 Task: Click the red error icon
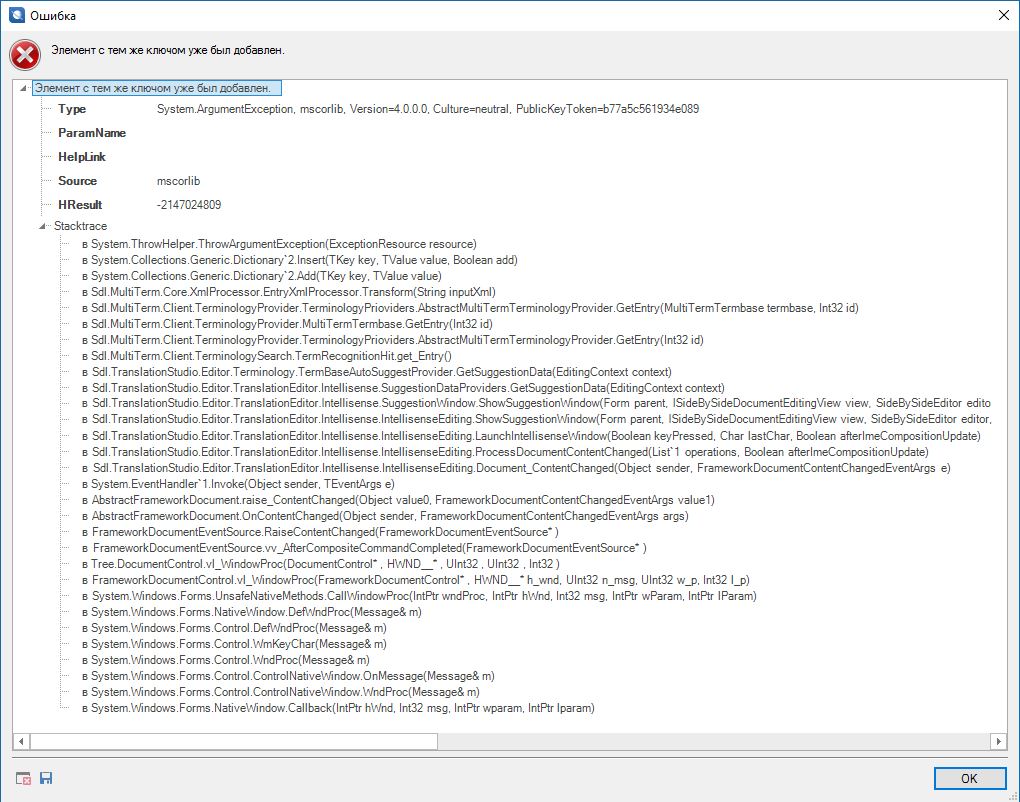click(25, 55)
